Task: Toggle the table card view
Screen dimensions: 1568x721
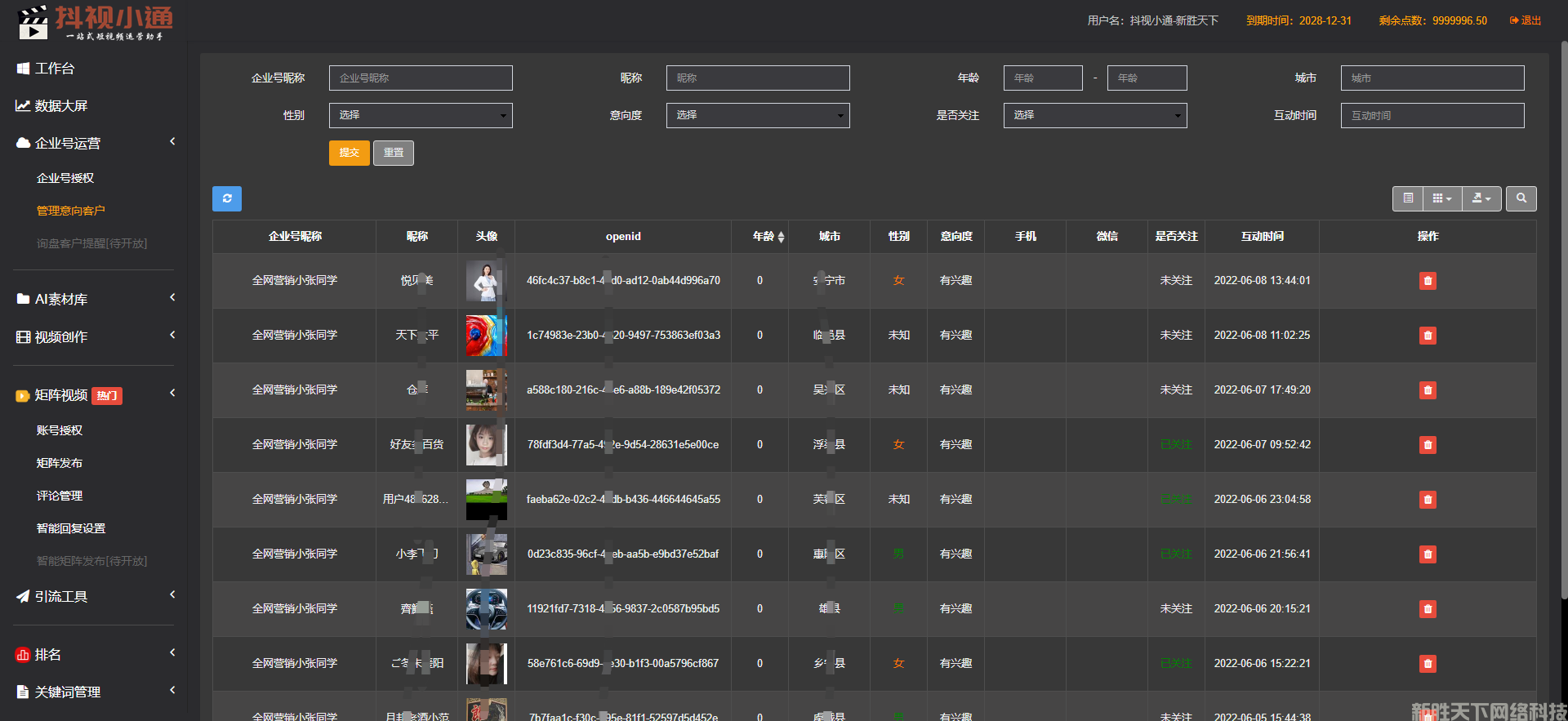Action: coord(1407,198)
